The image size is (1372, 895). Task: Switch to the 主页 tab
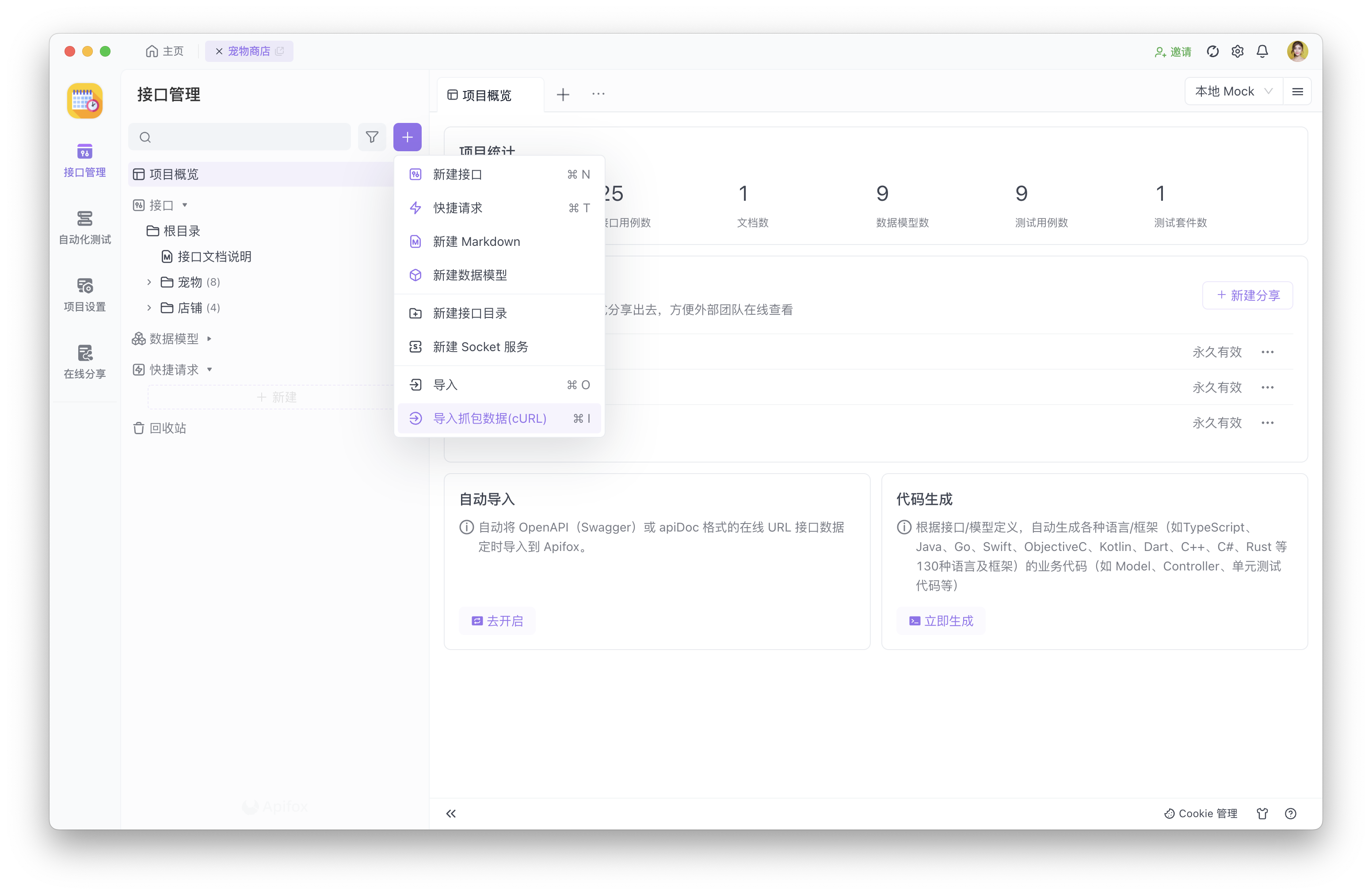coord(164,51)
